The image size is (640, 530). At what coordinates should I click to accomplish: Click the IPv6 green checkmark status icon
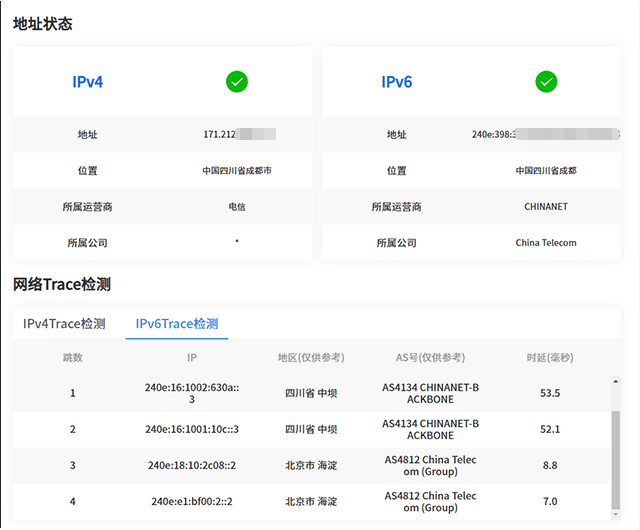[546, 82]
